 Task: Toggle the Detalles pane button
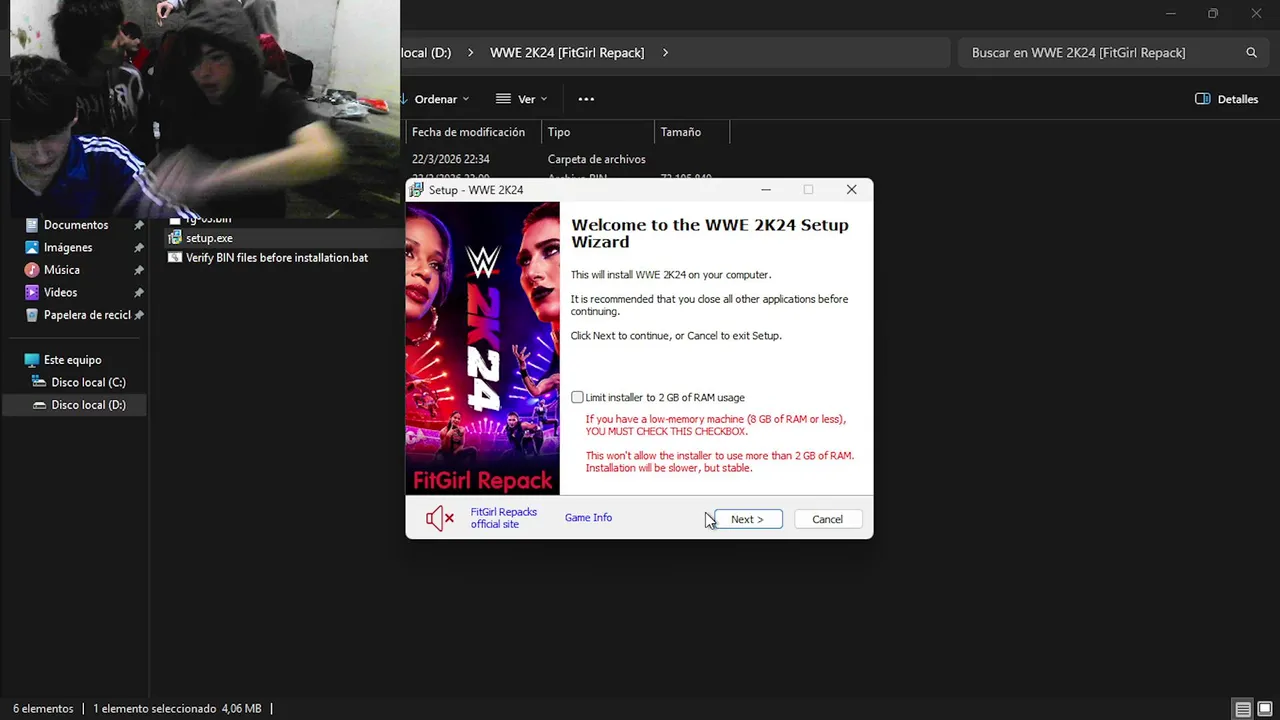pyautogui.click(x=1227, y=99)
